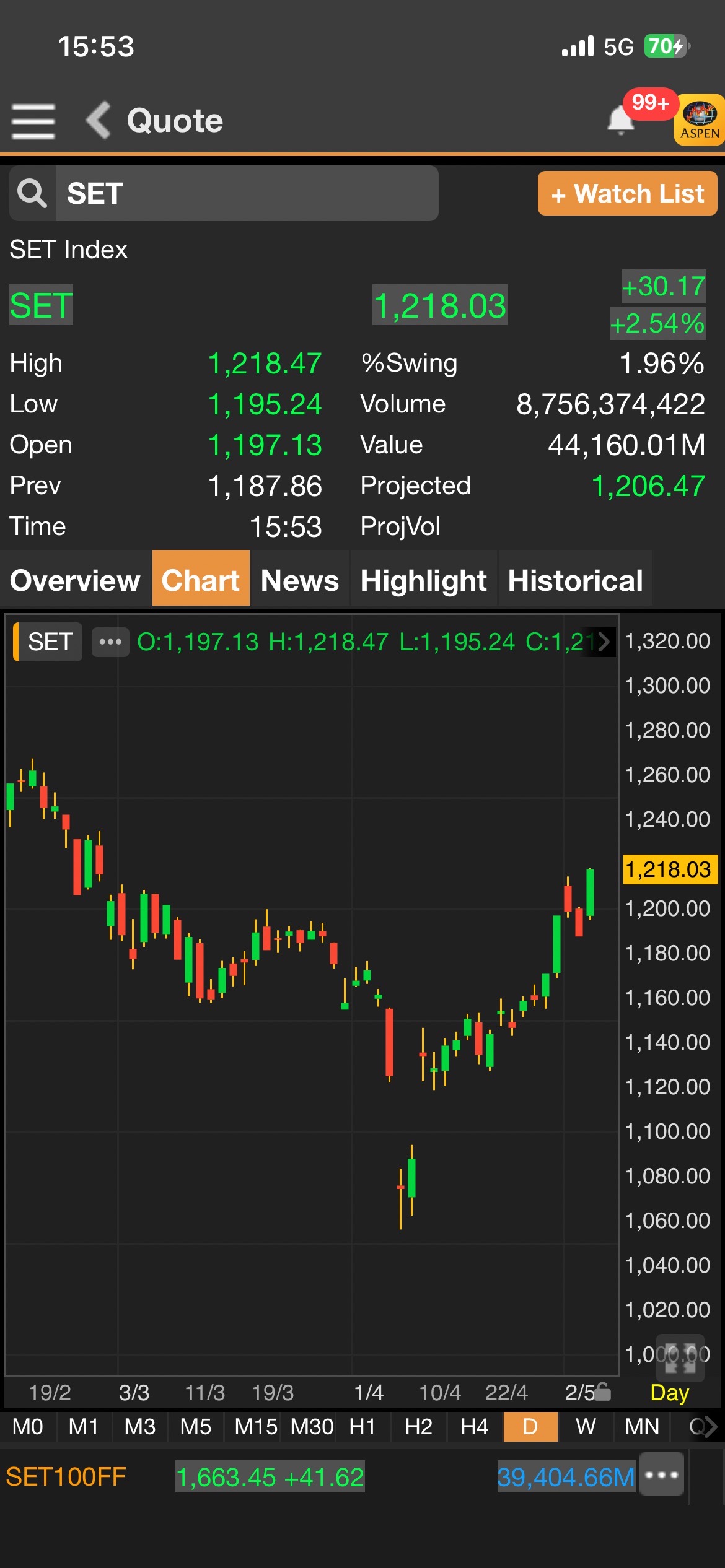Open the News tab
Screen dimensions: 725x1568
click(300, 580)
